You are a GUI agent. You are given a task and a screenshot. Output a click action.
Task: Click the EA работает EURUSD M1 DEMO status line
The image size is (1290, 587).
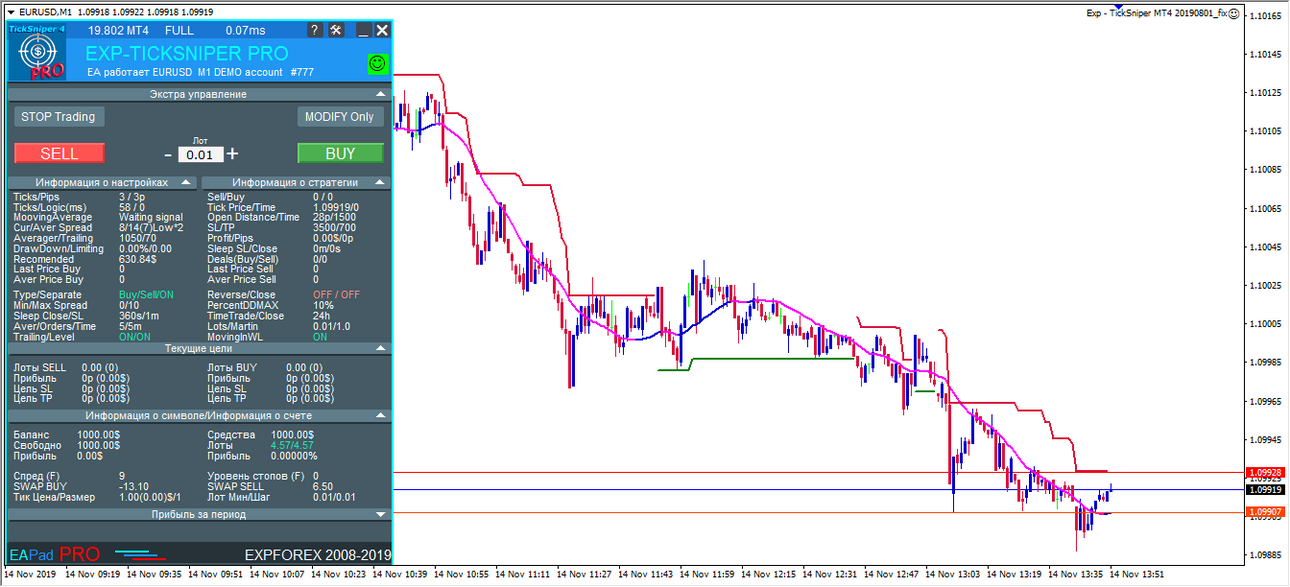200,73
